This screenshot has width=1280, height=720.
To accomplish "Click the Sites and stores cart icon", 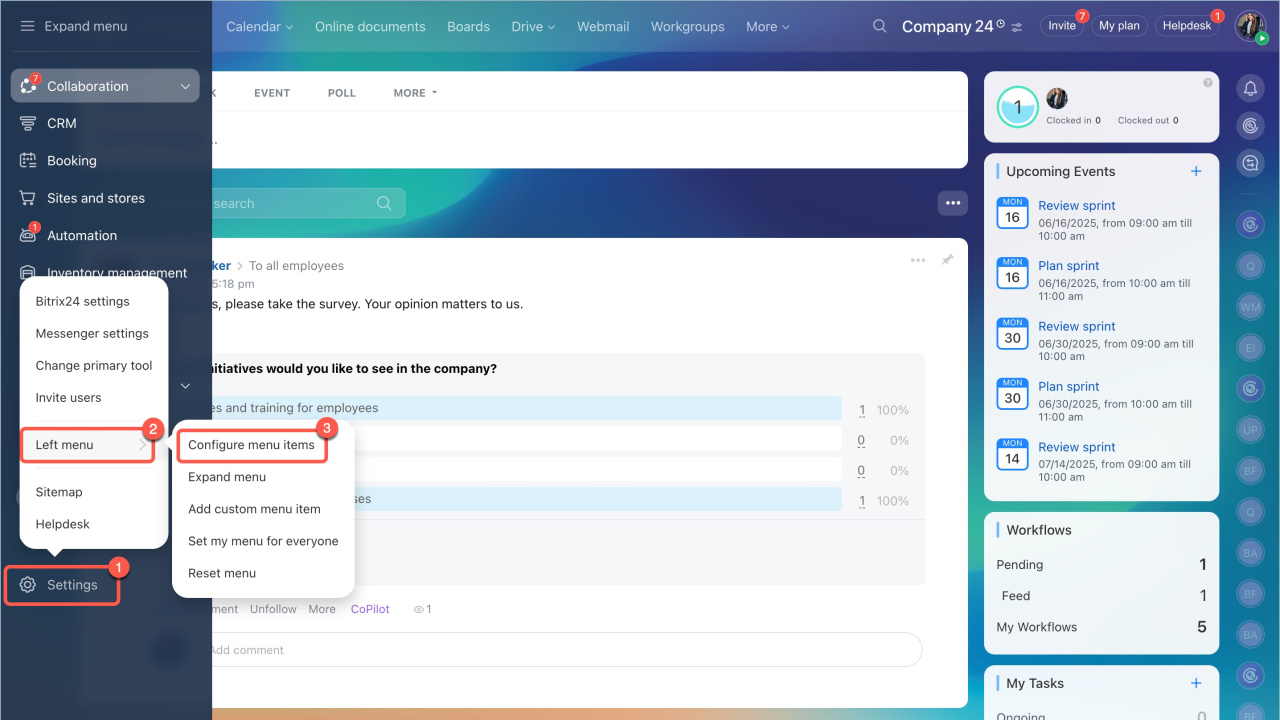I will pyautogui.click(x=28, y=198).
